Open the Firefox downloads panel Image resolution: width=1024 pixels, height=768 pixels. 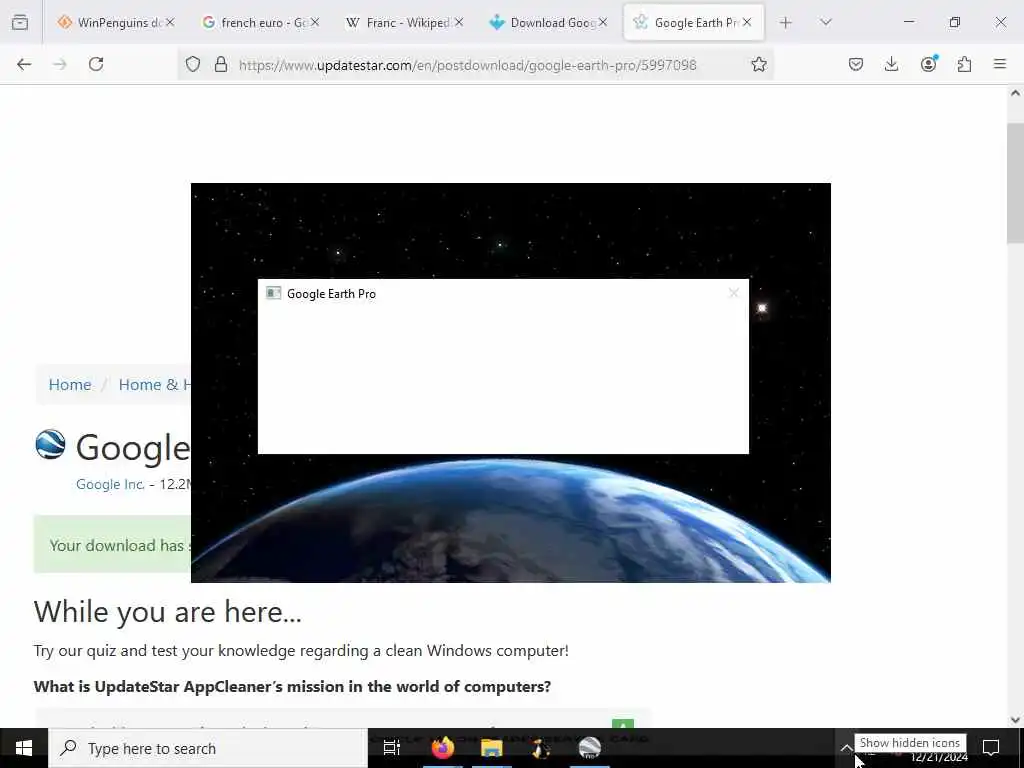tap(891, 64)
